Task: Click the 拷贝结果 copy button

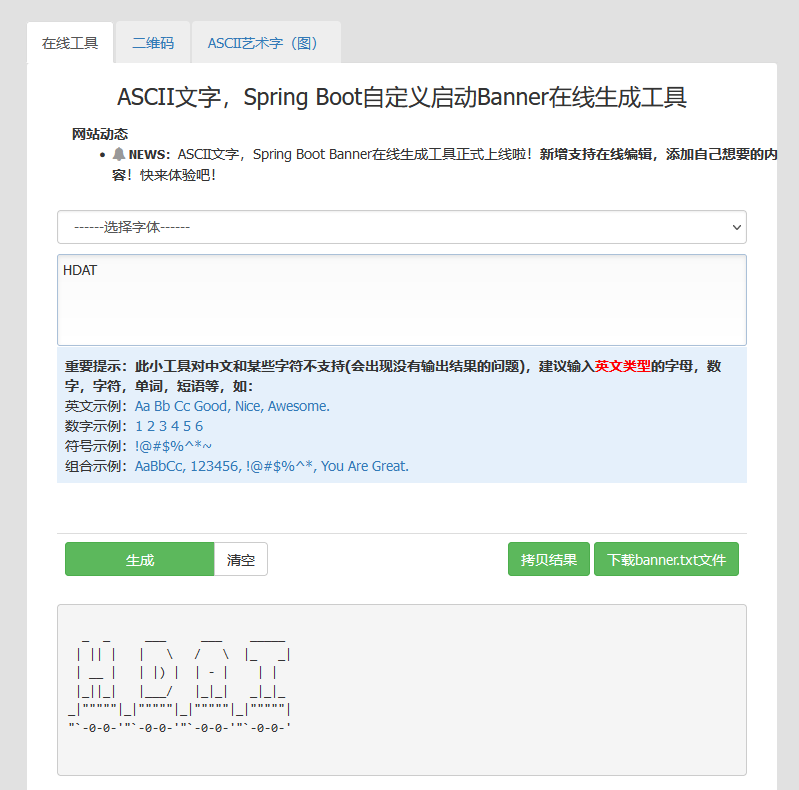Action: pos(549,559)
